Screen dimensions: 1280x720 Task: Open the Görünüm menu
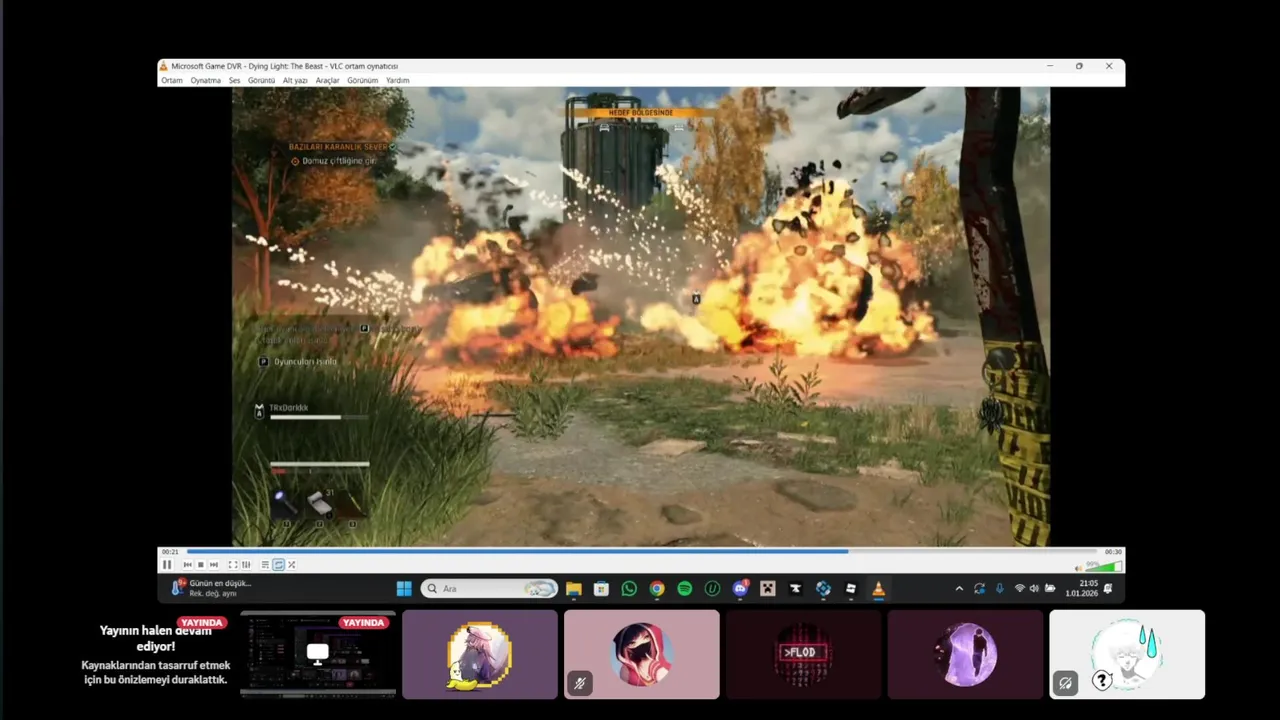[x=363, y=80]
